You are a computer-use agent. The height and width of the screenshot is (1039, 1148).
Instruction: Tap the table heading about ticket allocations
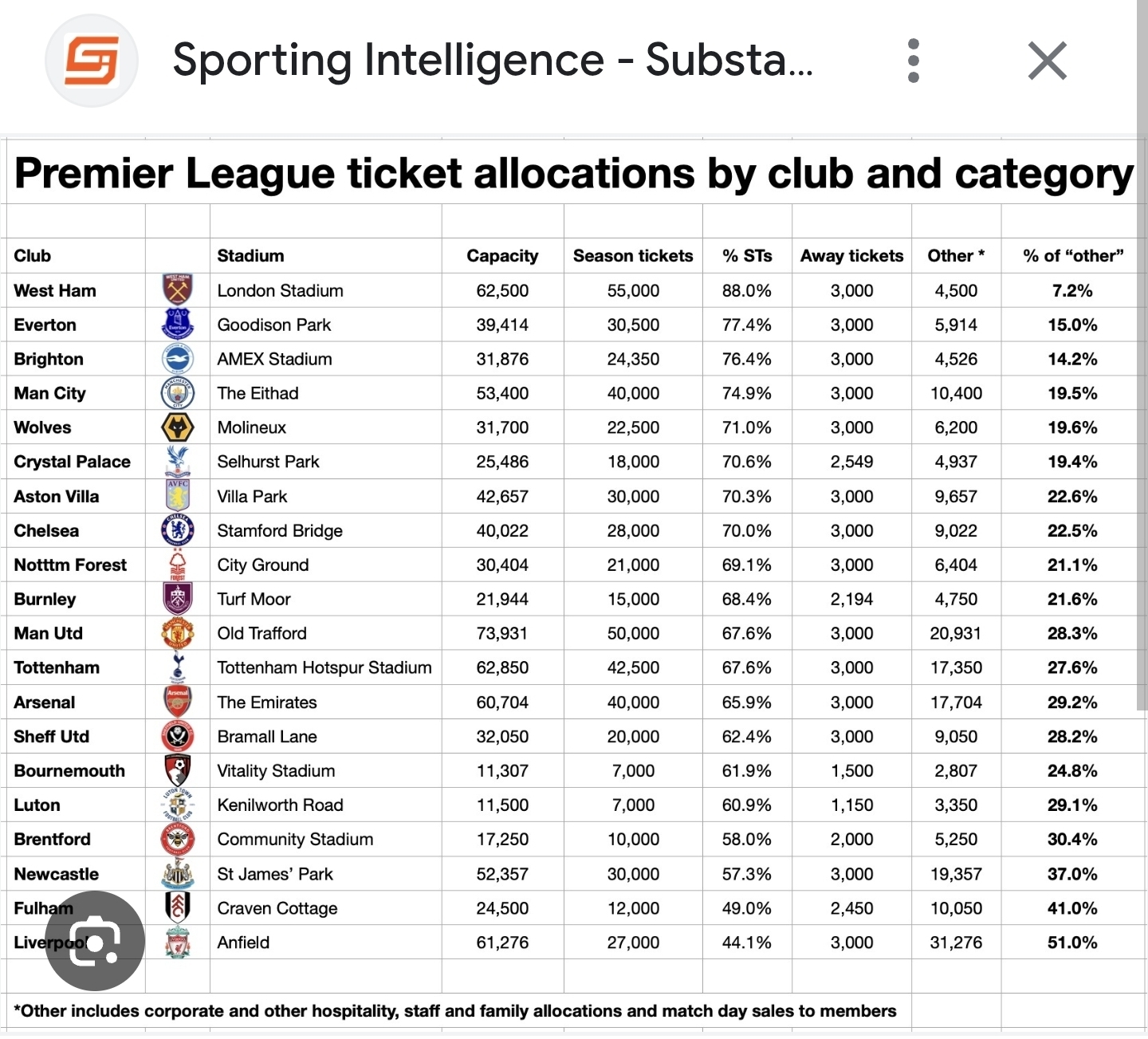(573, 174)
